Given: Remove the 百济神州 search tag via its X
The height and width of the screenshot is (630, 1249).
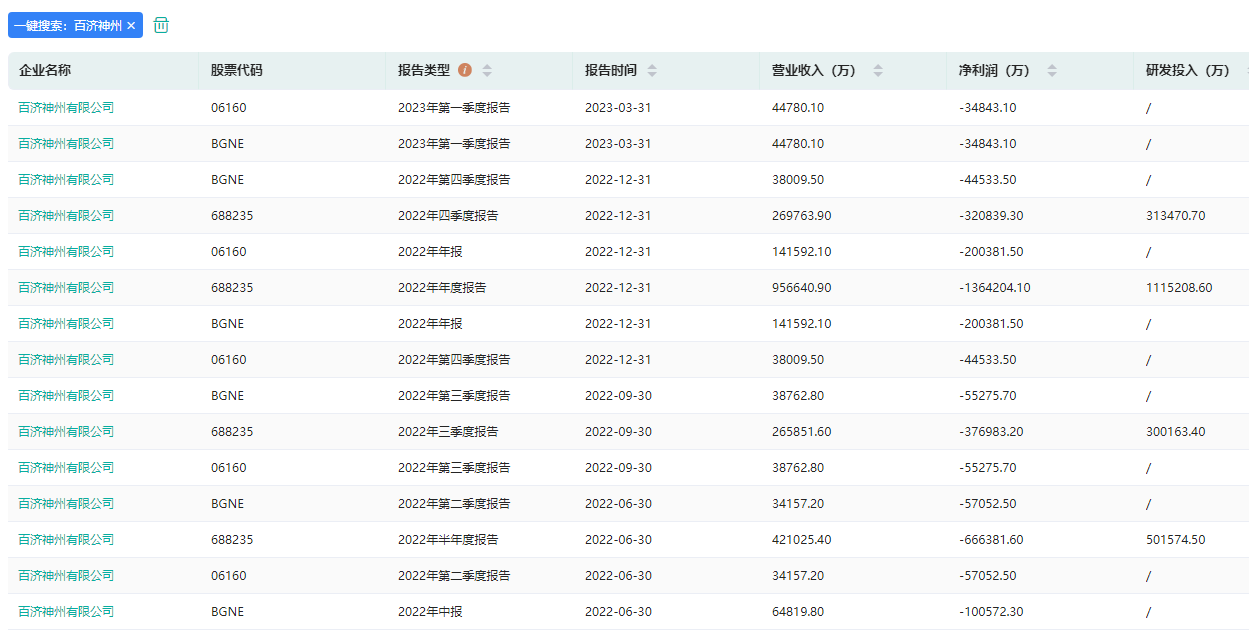Looking at the screenshot, I should pos(131,25).
